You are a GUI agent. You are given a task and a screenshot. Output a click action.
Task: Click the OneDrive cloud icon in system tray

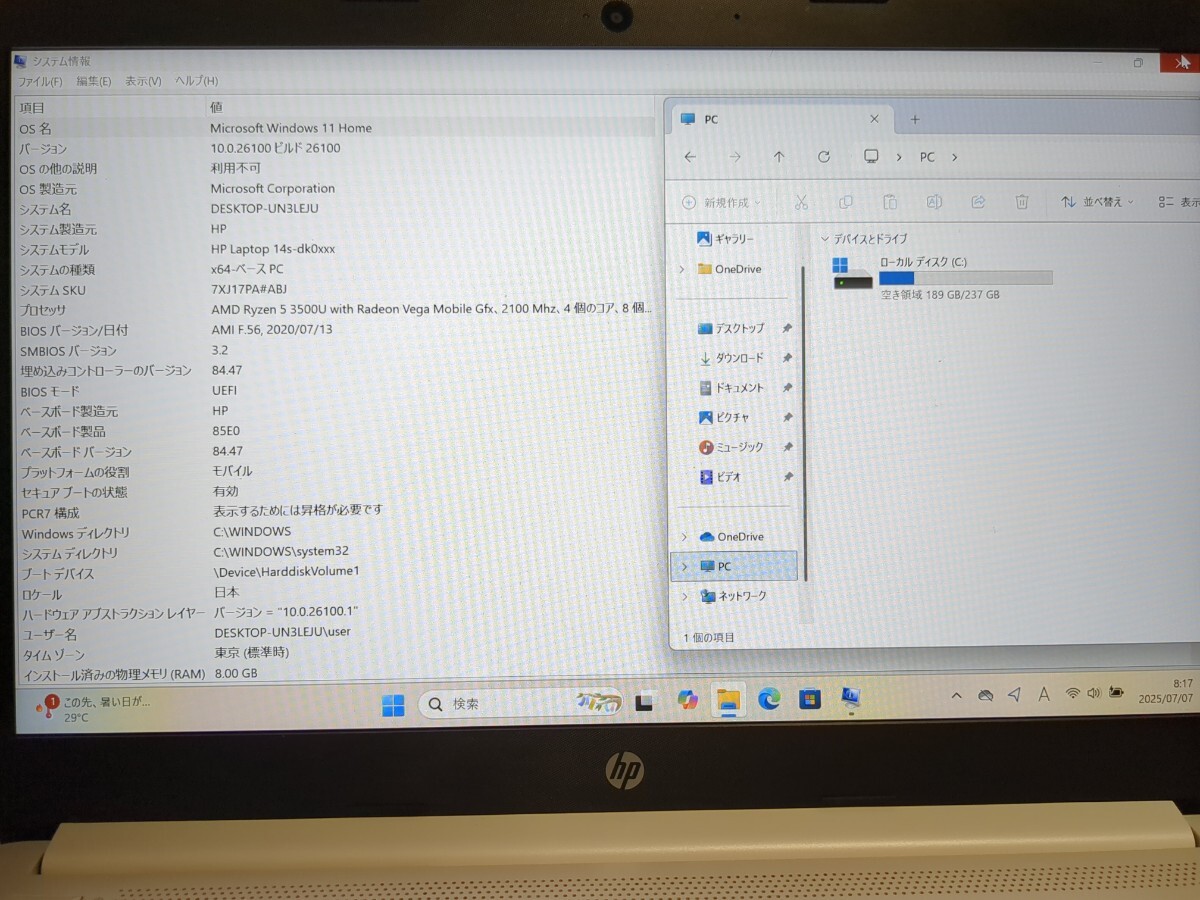[985, 695]
